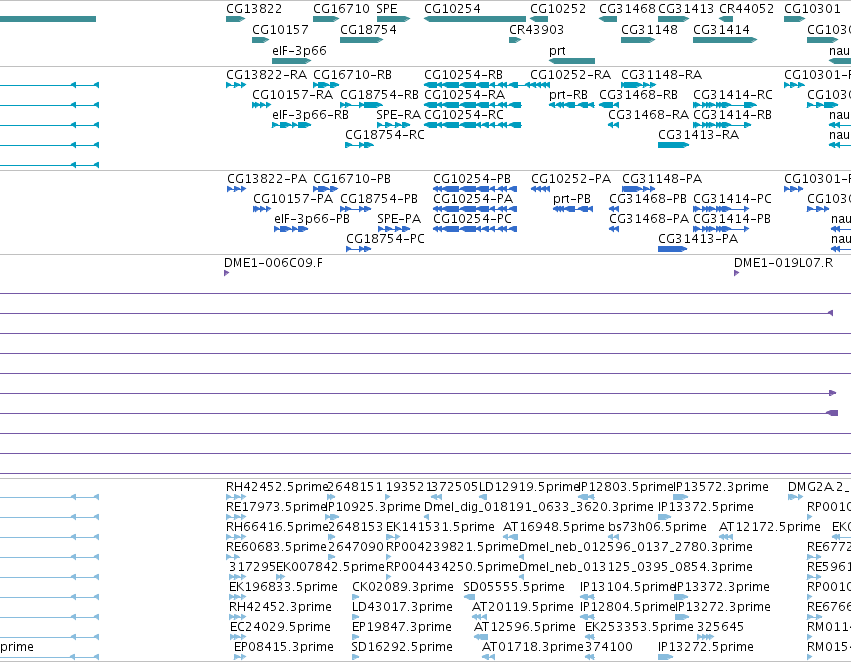
Task: Click protein label CG13822-PA
Action: 267,179
